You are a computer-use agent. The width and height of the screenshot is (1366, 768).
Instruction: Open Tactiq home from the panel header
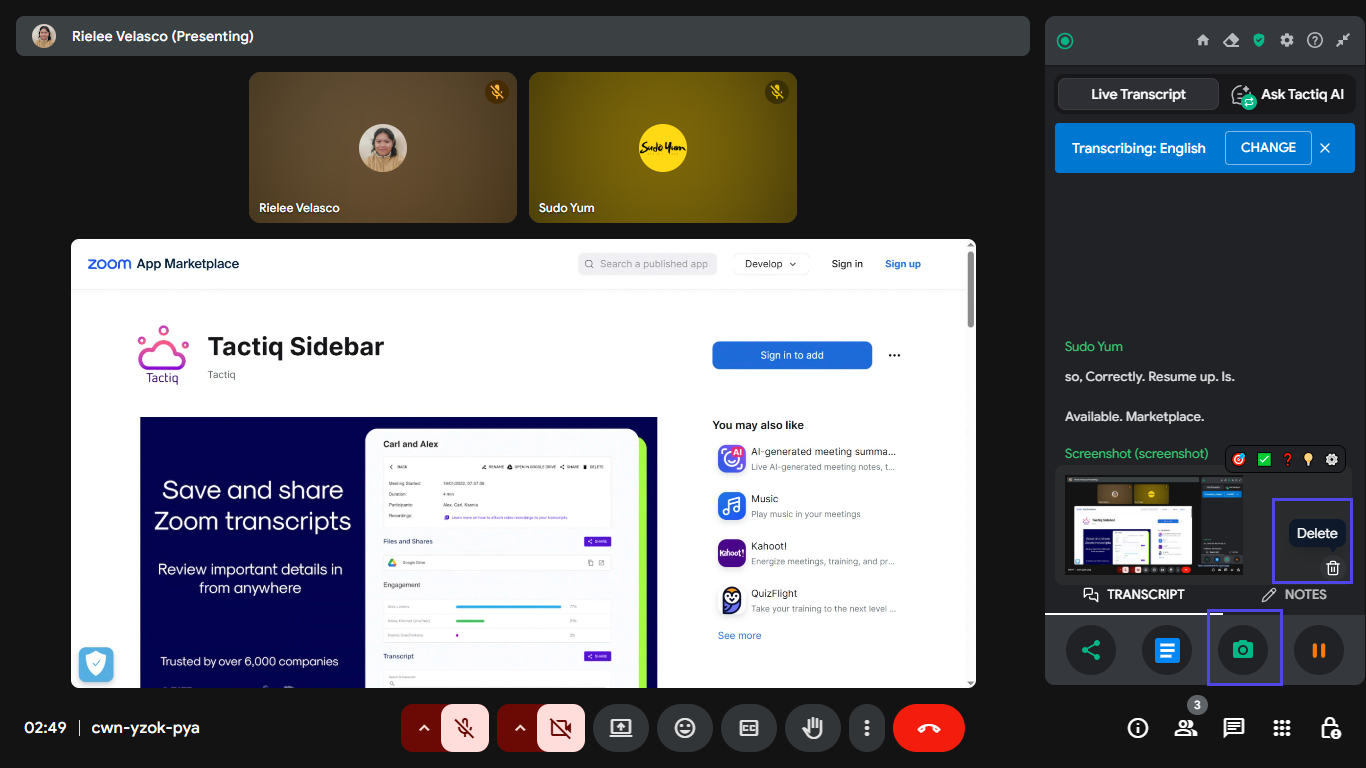coord(1203,40)
